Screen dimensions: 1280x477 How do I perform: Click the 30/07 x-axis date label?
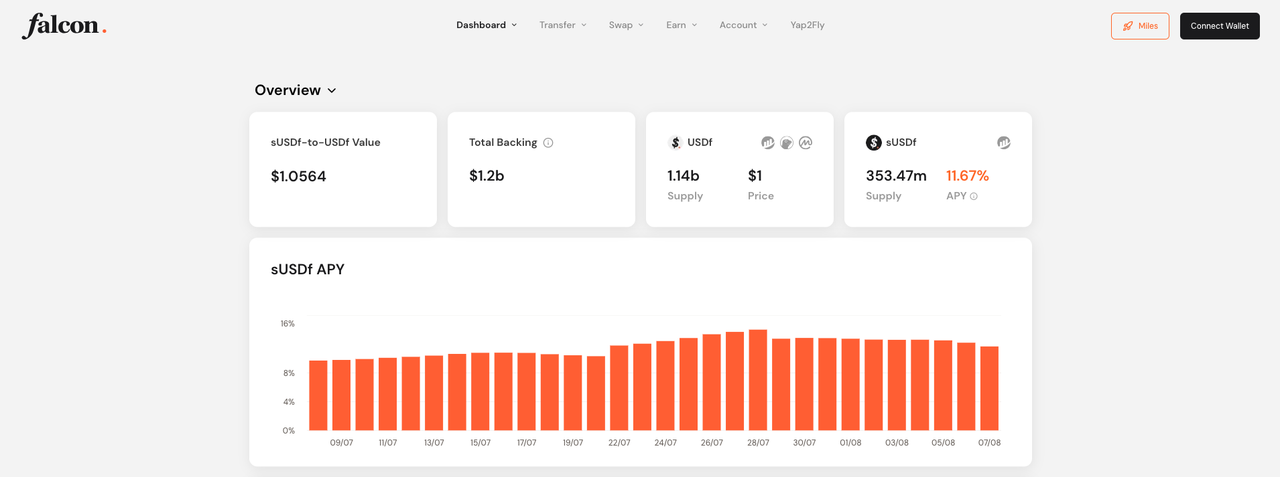(x=804, y=443)
